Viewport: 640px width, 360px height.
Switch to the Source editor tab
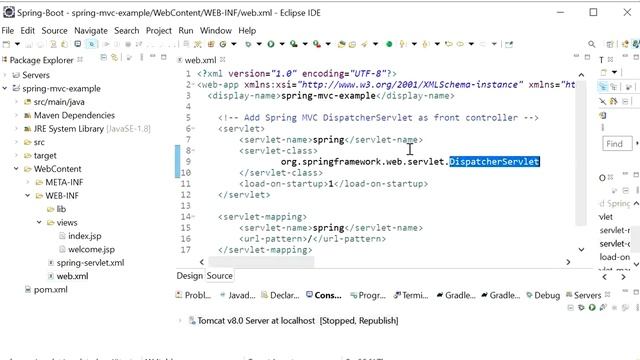(x=219, y=276)
